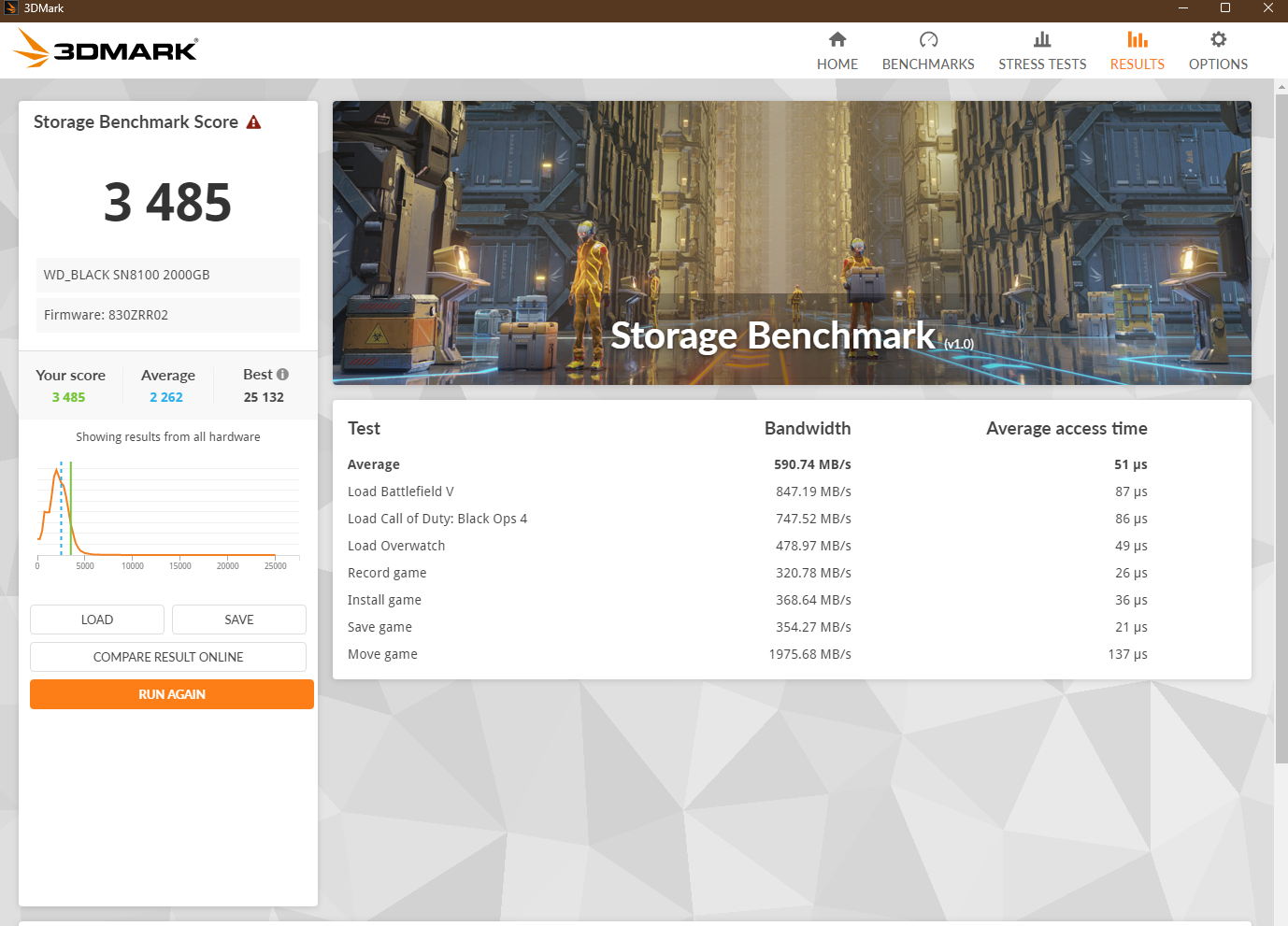Click the Stress Tests chart icon
The width and height of the screenshot is (1288, 926).
coord(1042,39)
